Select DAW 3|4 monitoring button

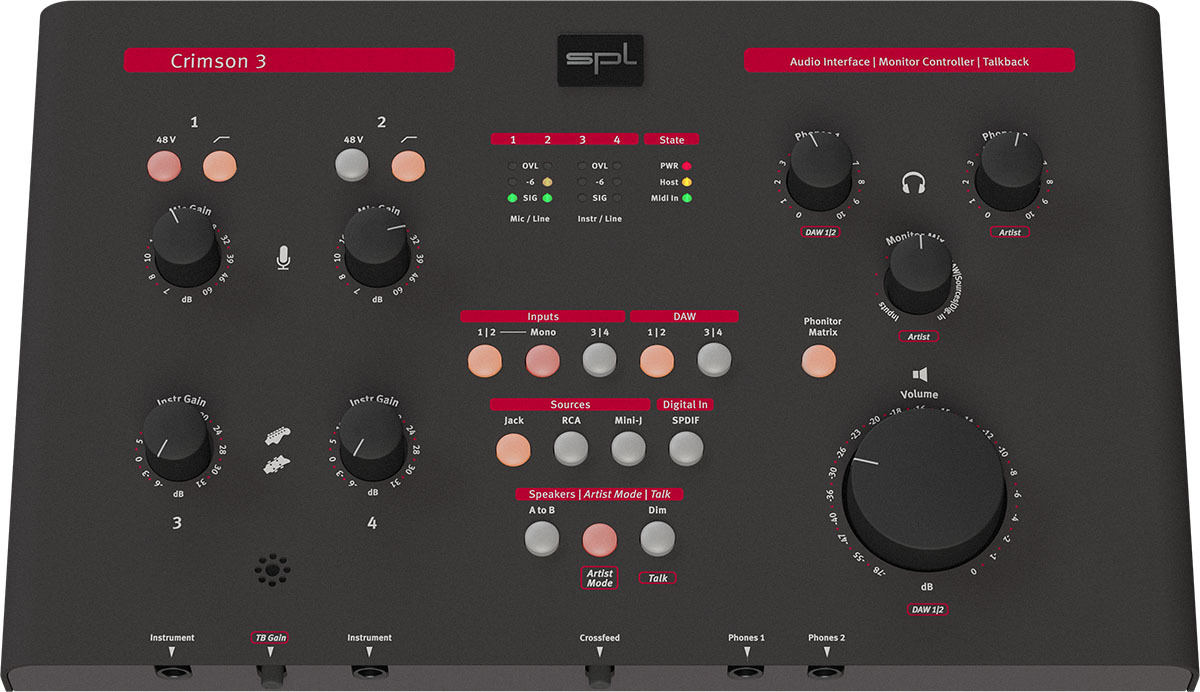[714, 360]
